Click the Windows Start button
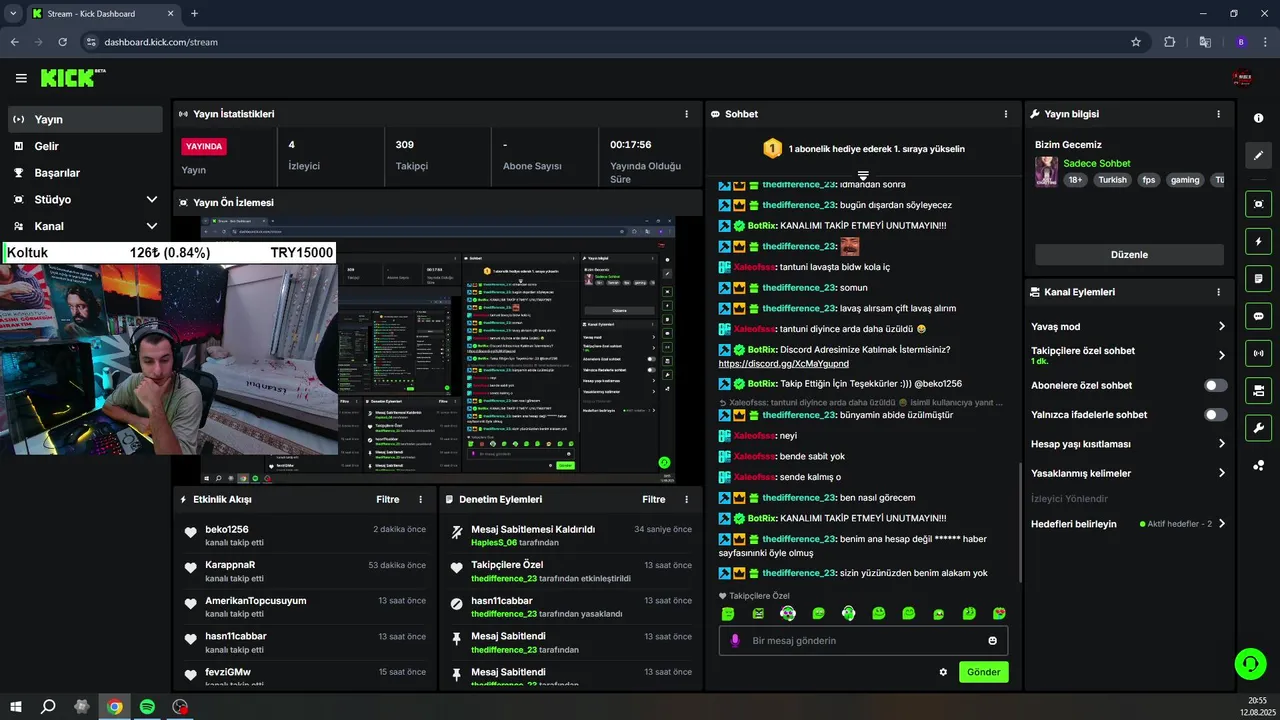Image resolution: width=1280 pixels, height=720 pixels. coord(16,707)
